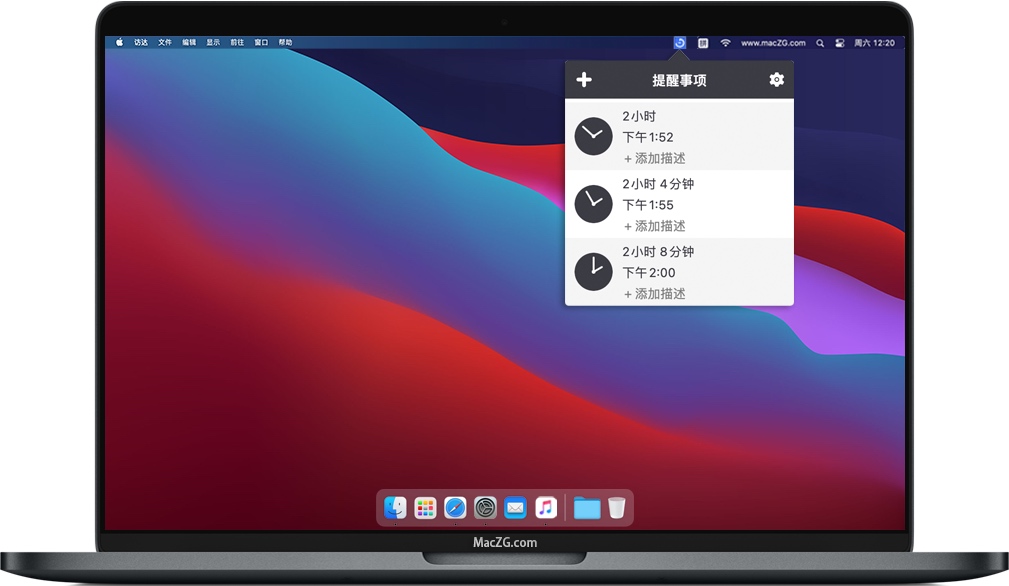Click the Wi-Fi icon in menu bar
This screenshot has width=1009, height=586.
pos(726,43)
